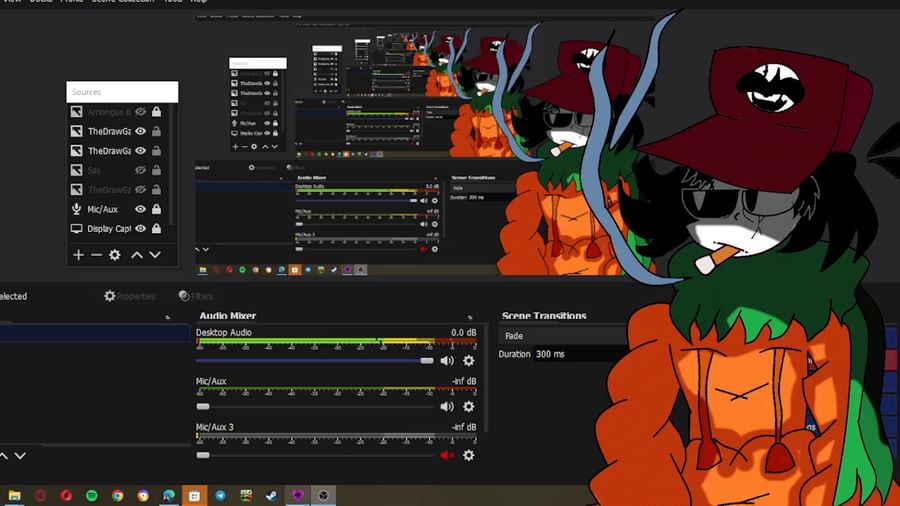Open Steam from the taskbar
Screen dimensions: 900x506
(271, 496)
